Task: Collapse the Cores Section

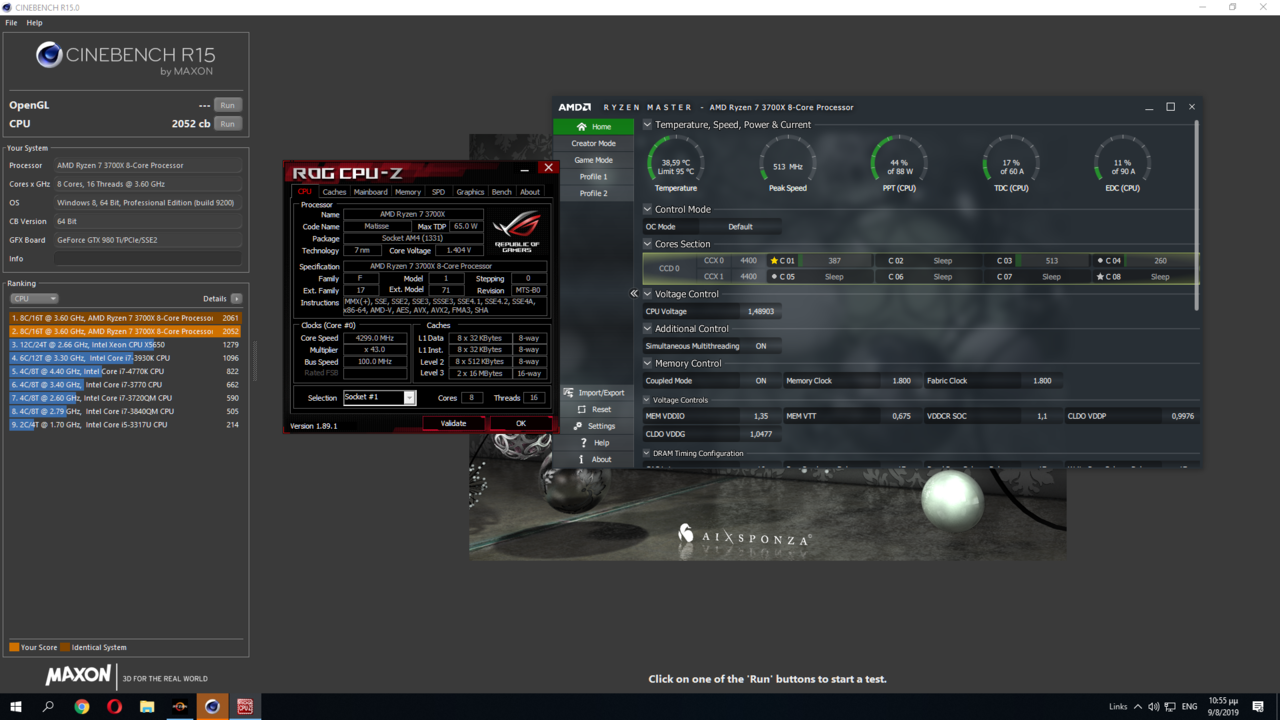Action: [647, 244]
